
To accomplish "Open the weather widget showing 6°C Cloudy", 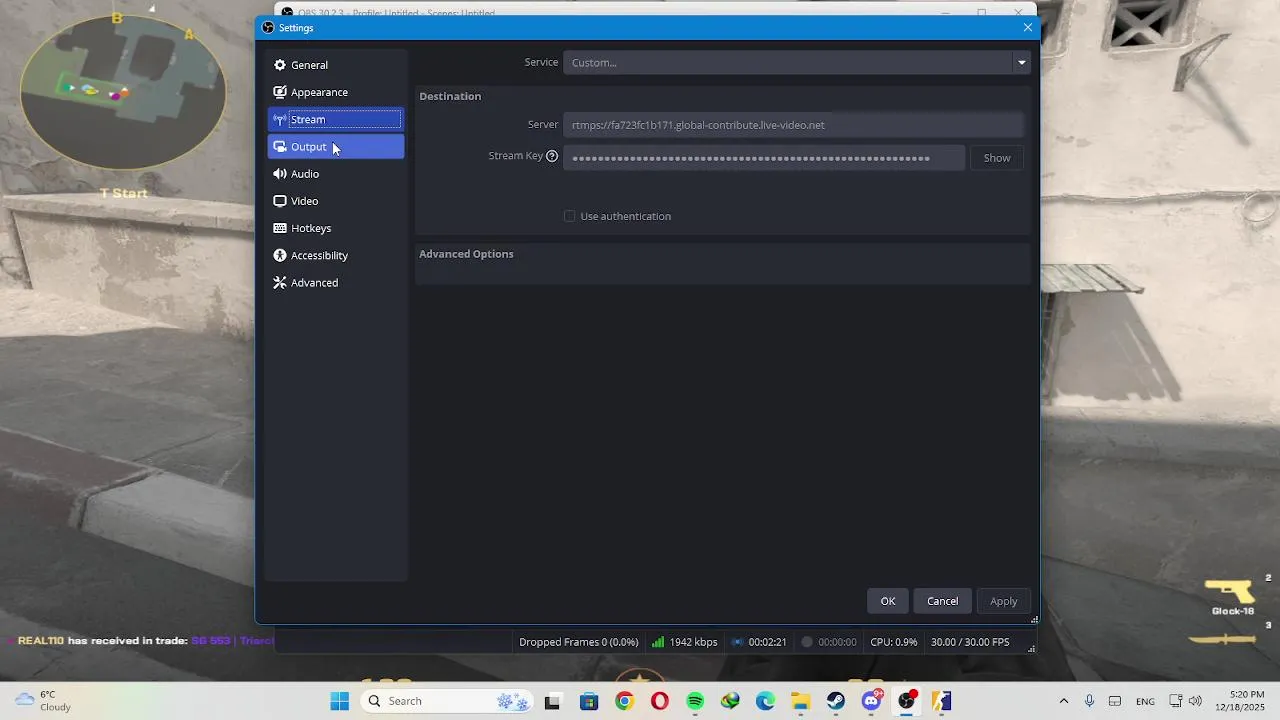I will click(x=44, y=701).
